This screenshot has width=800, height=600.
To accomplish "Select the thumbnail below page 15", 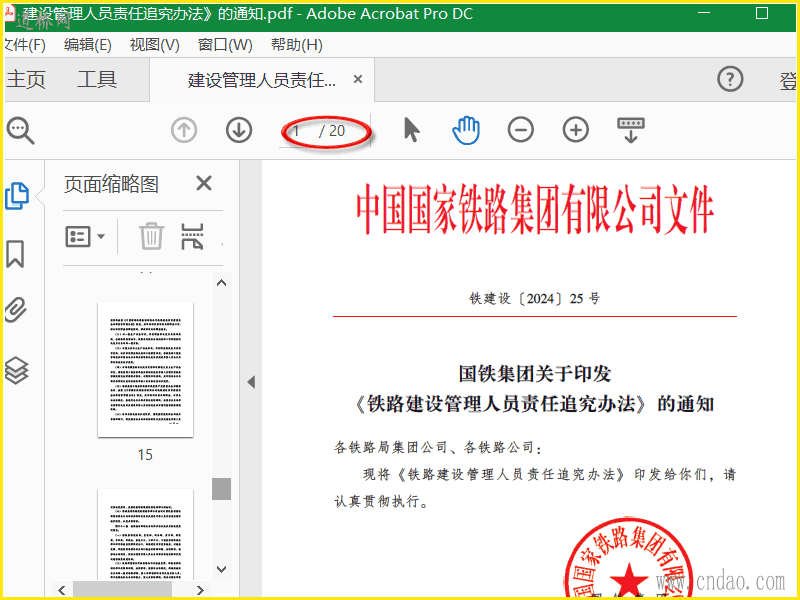I will tap(145, 534).
